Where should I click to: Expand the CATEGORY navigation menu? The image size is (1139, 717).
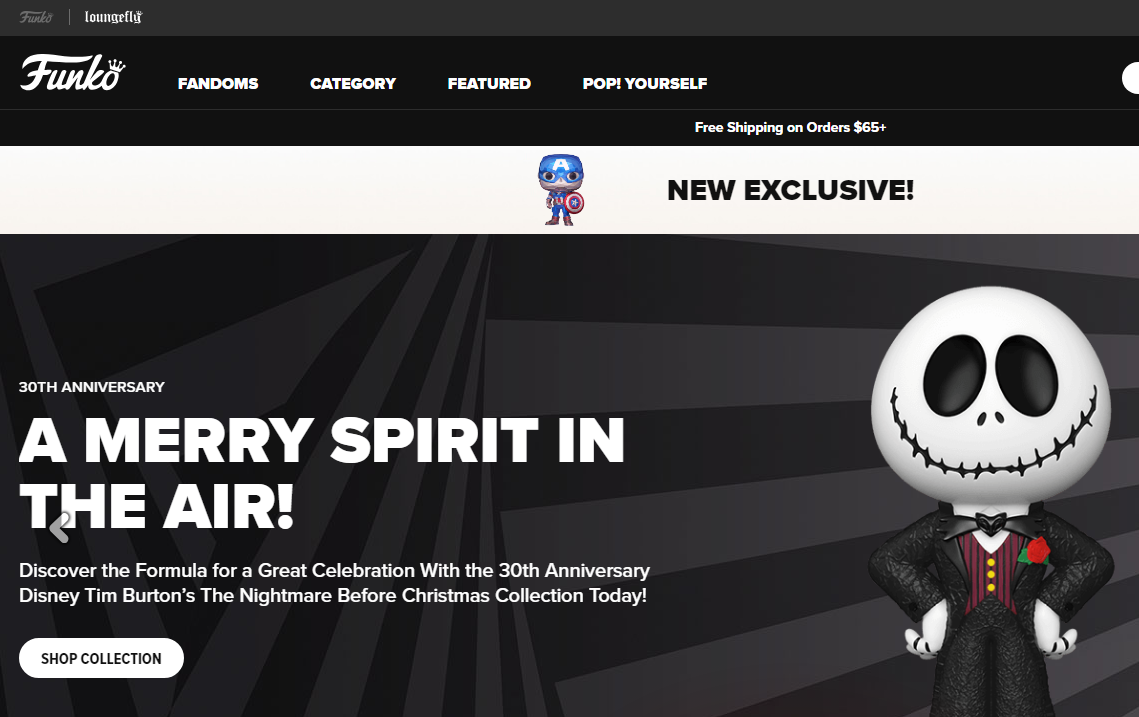[x=353, y=84]
